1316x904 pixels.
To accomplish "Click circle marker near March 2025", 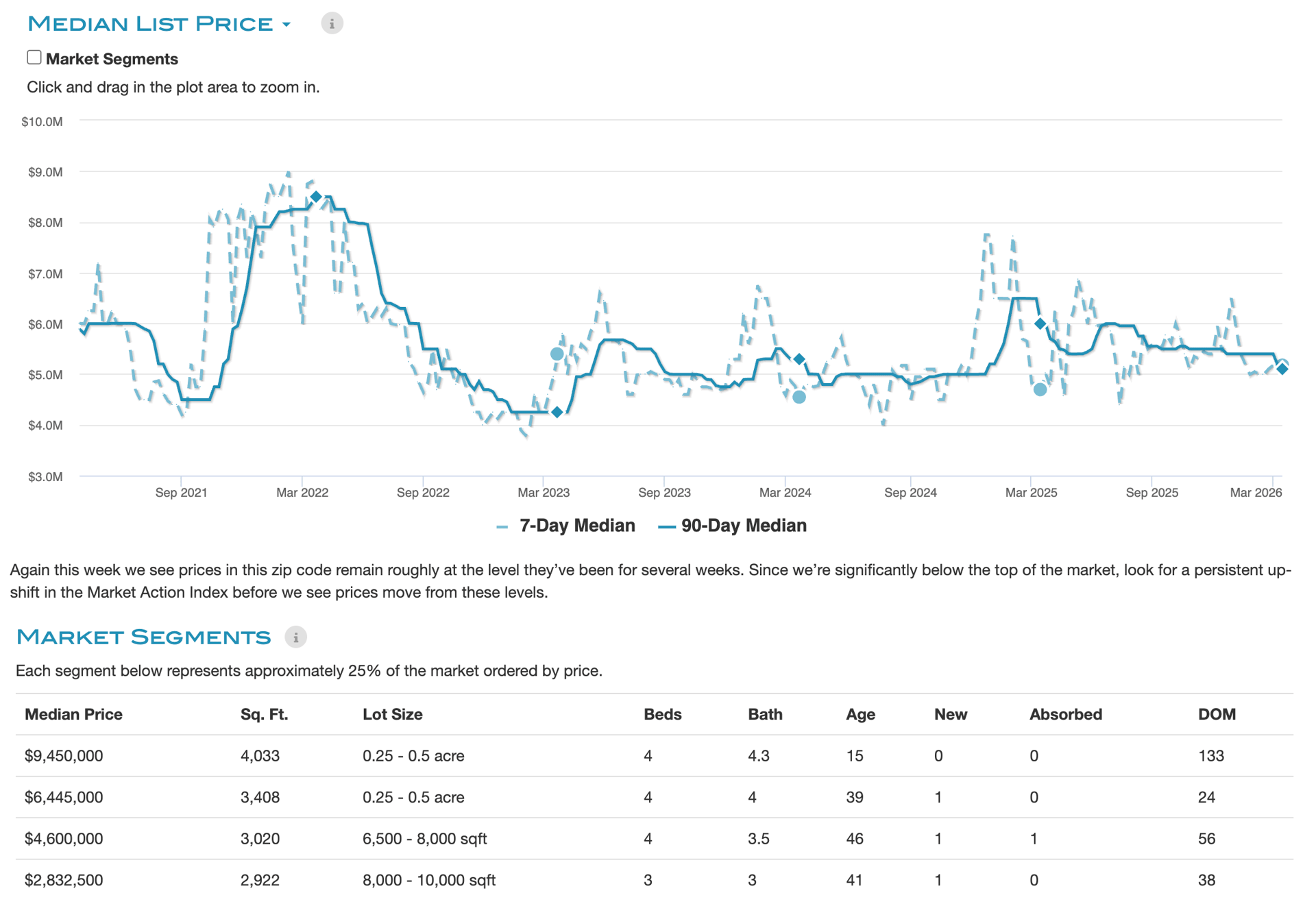I will (x=1040, y=389).
